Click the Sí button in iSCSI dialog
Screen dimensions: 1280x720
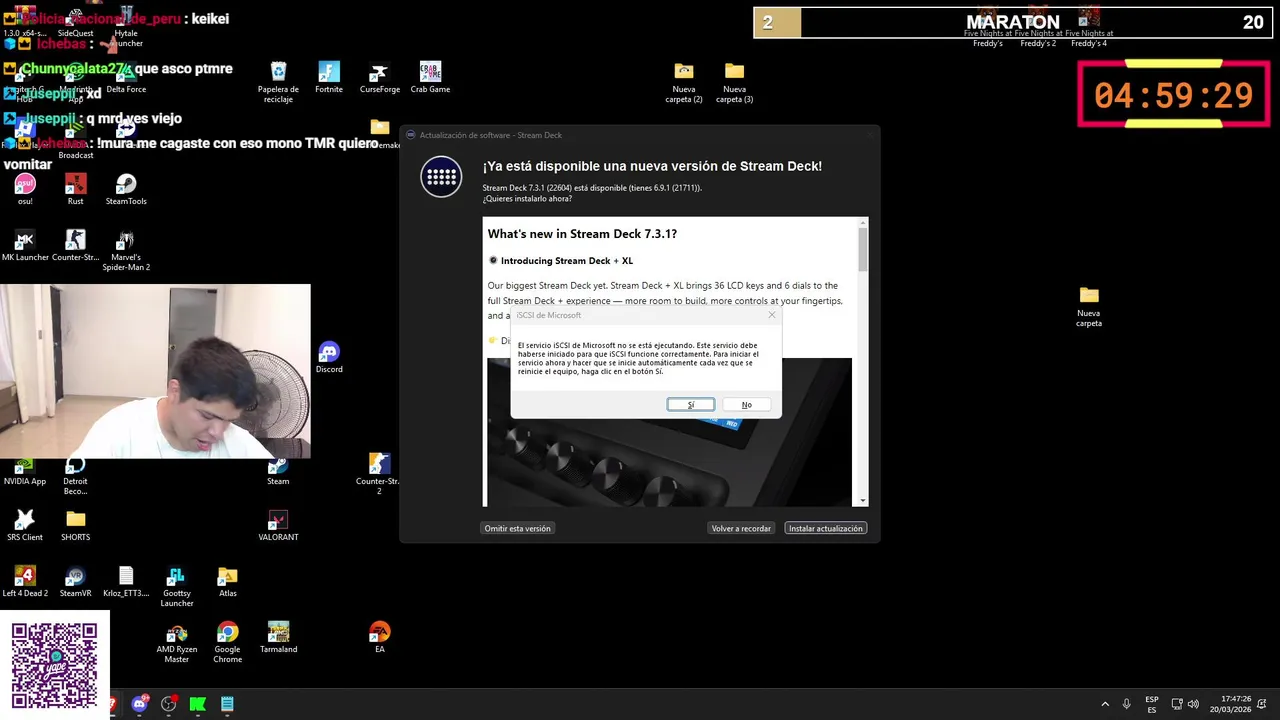click(x=690, y=405)
